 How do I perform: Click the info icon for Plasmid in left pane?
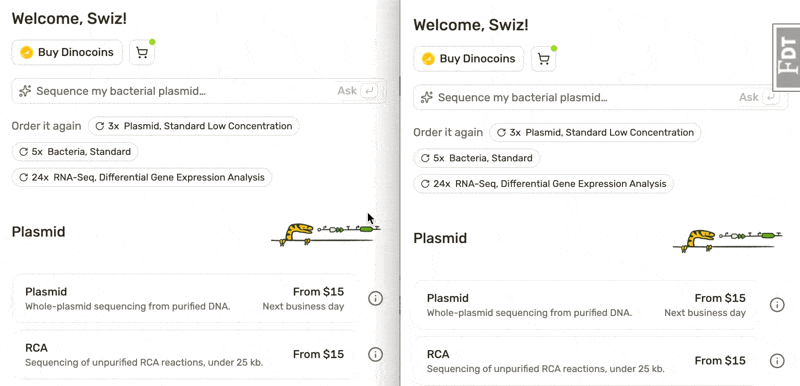[375, 298]
